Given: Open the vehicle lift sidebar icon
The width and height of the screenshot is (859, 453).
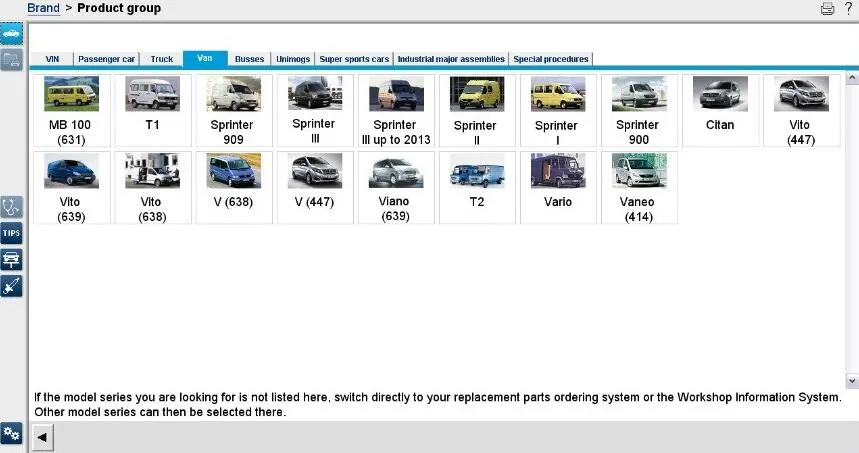Looking at the screenshot, I should (12, 259).
